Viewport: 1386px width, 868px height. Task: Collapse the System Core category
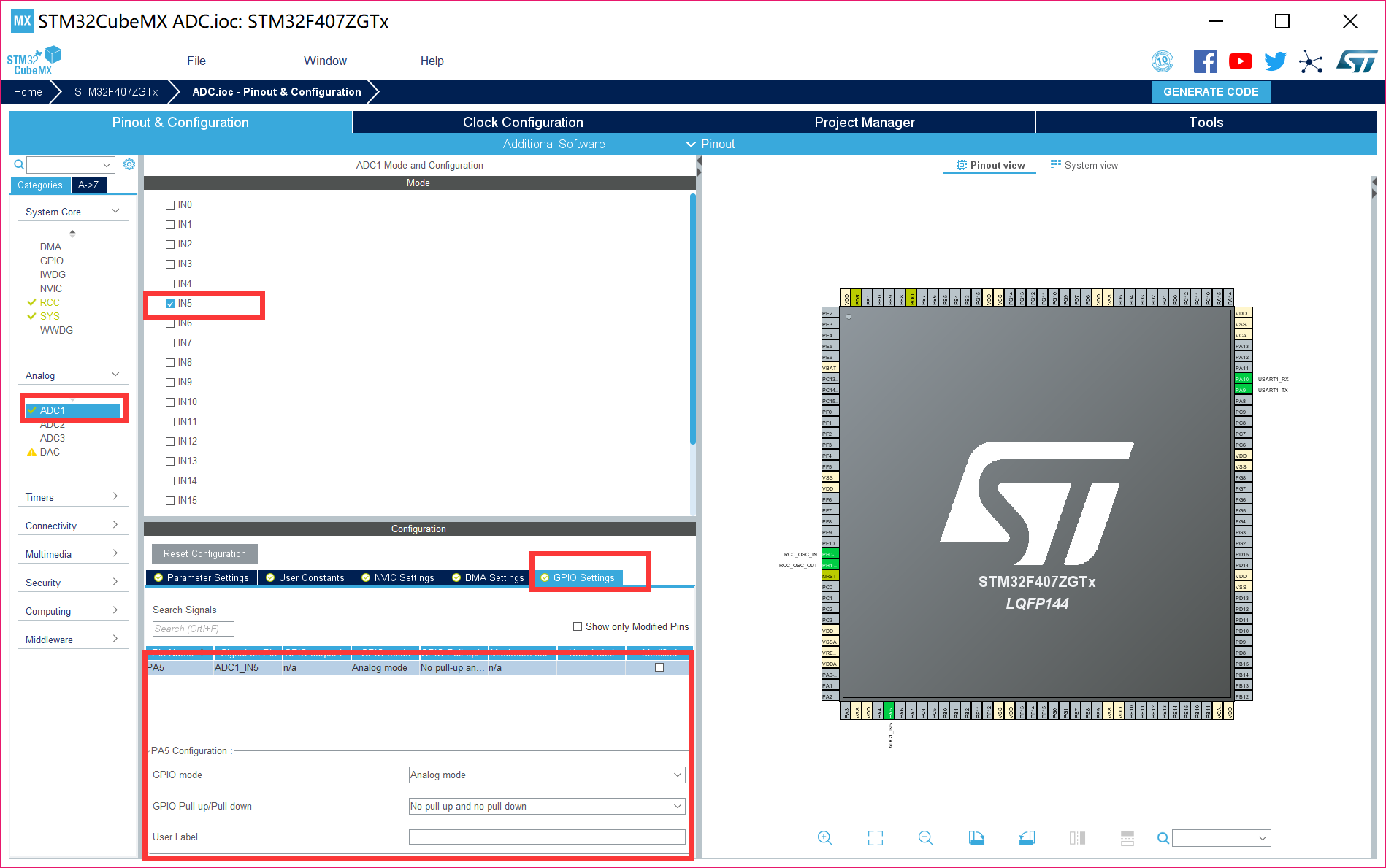point(115,210)
